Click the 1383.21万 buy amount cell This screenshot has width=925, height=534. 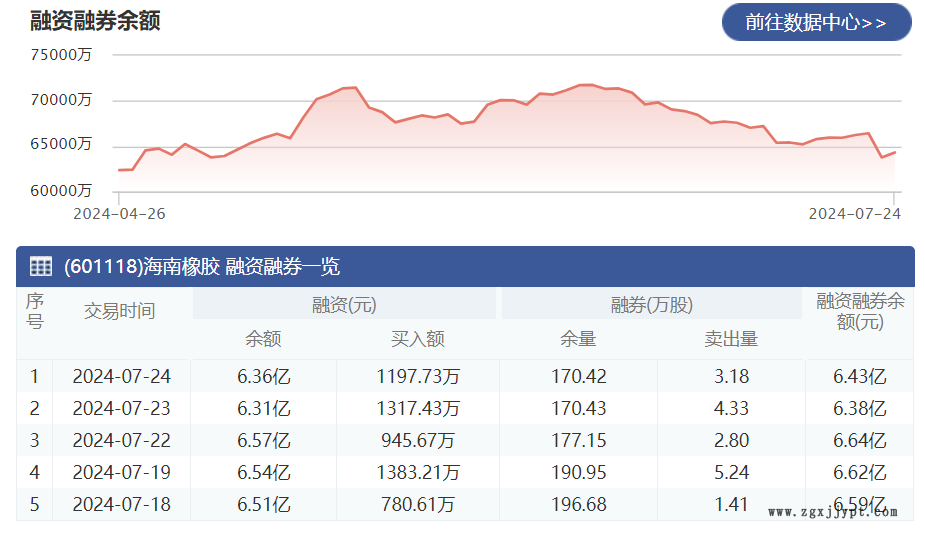tap(418, 472)
